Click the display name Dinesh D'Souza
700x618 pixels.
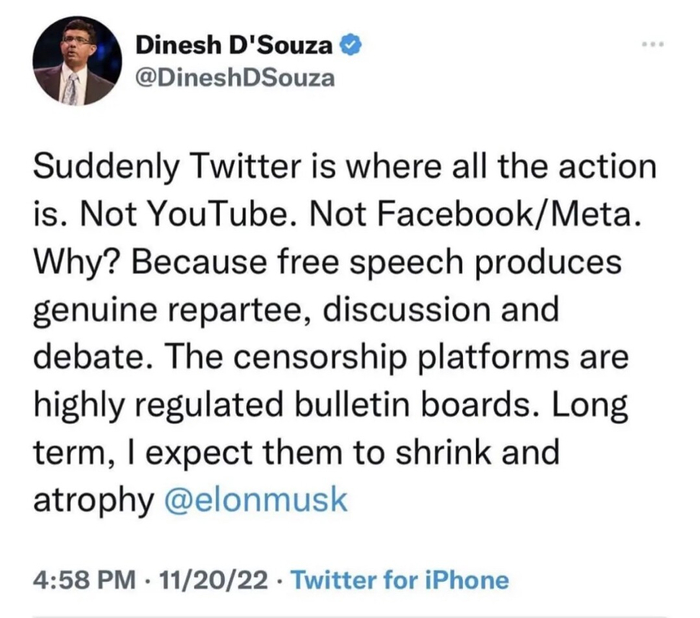pyautogui.click(x=234, y=45)
